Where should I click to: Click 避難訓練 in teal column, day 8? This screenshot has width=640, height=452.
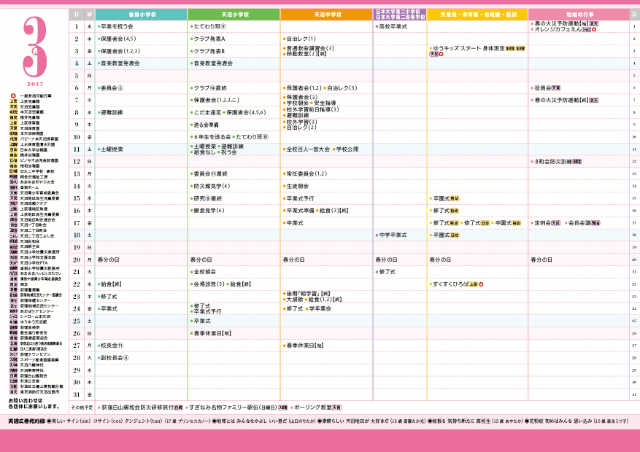(111, 112)
